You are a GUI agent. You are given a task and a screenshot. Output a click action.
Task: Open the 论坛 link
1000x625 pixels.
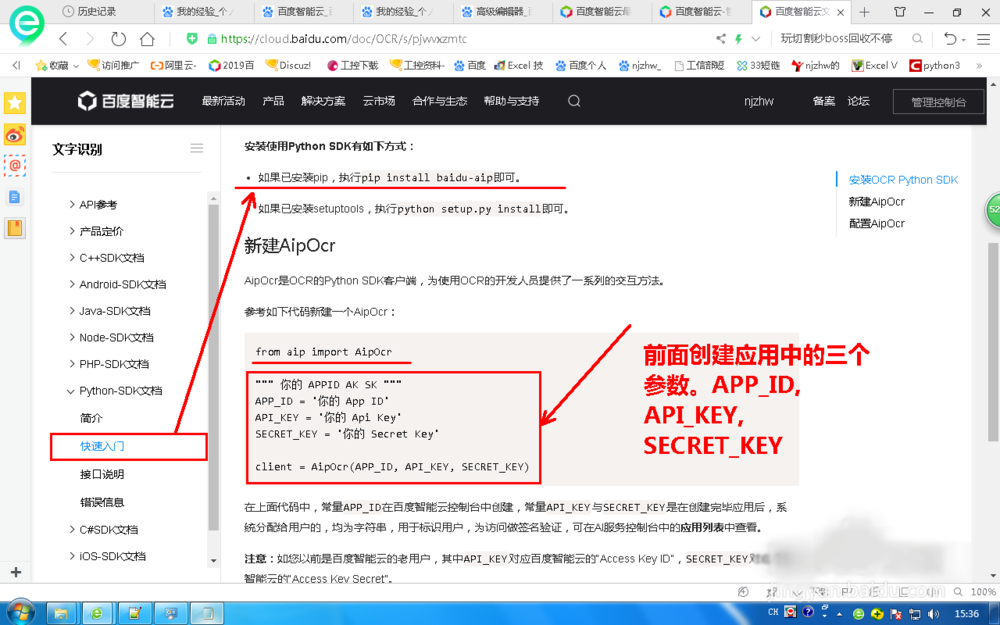pyautogui.click(x=858, y=101)
